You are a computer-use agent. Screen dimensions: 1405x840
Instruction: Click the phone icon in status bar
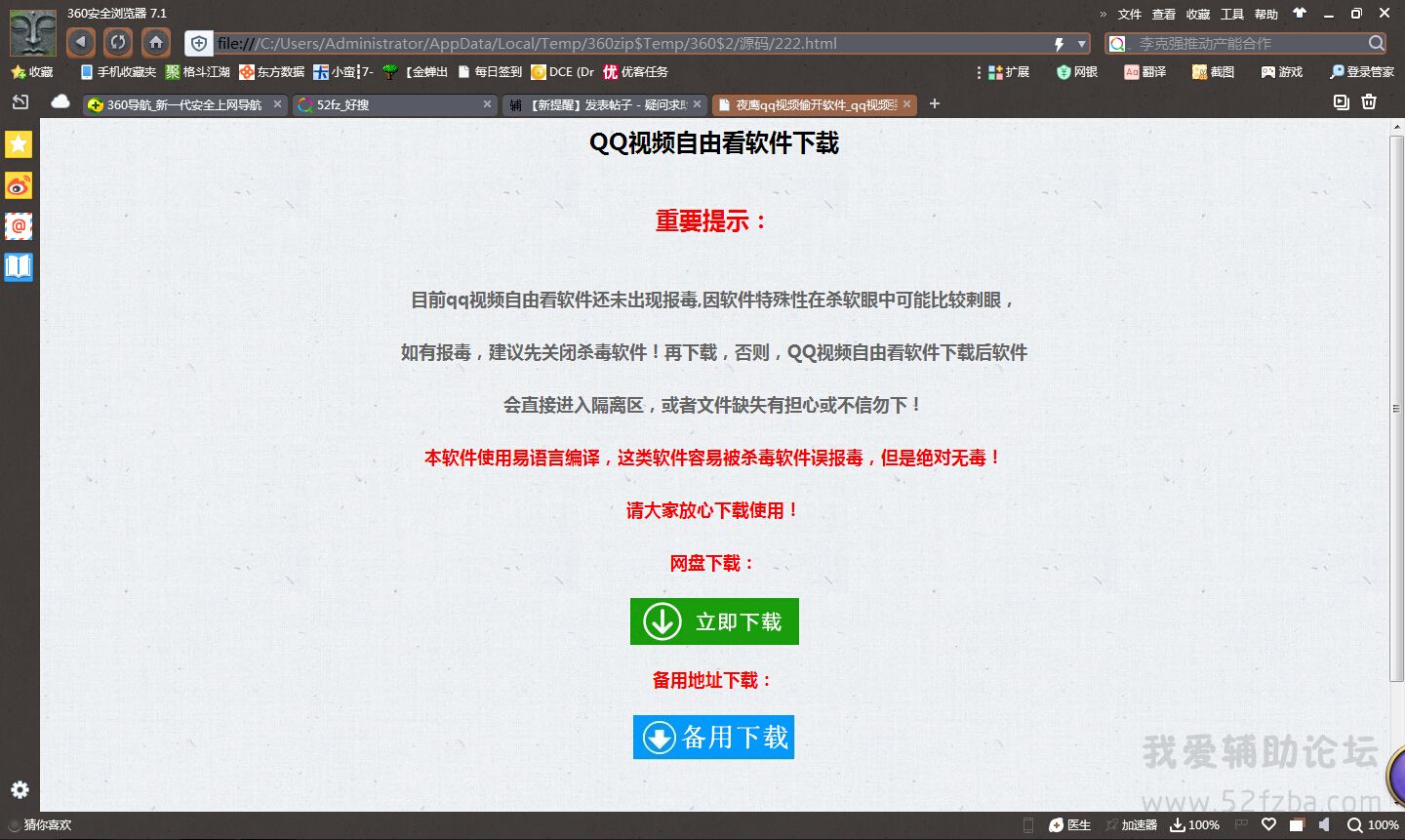[1027, 825]
